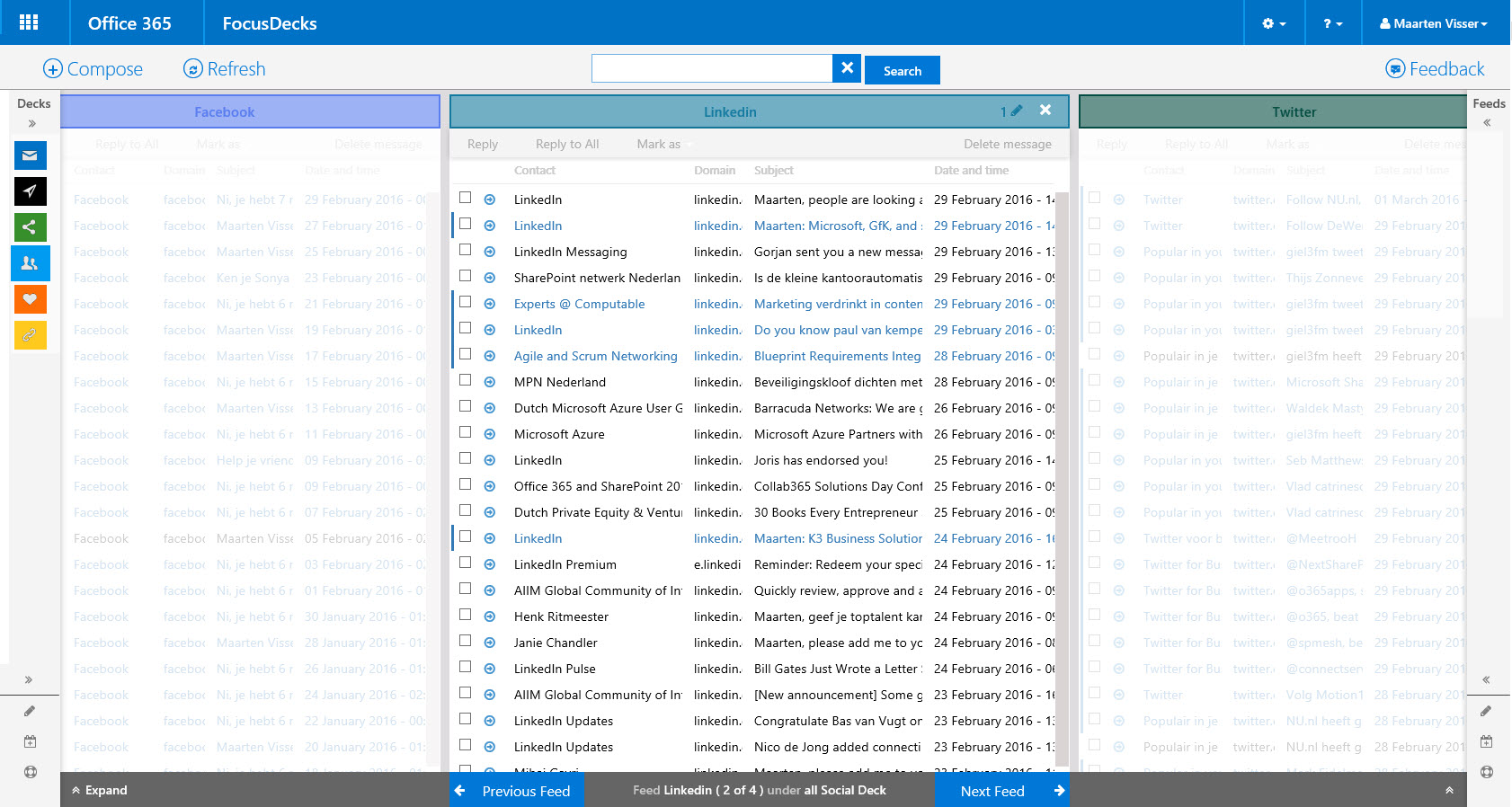Clear the search box with the X button
Screen dimensions: 1512x807
847,68
